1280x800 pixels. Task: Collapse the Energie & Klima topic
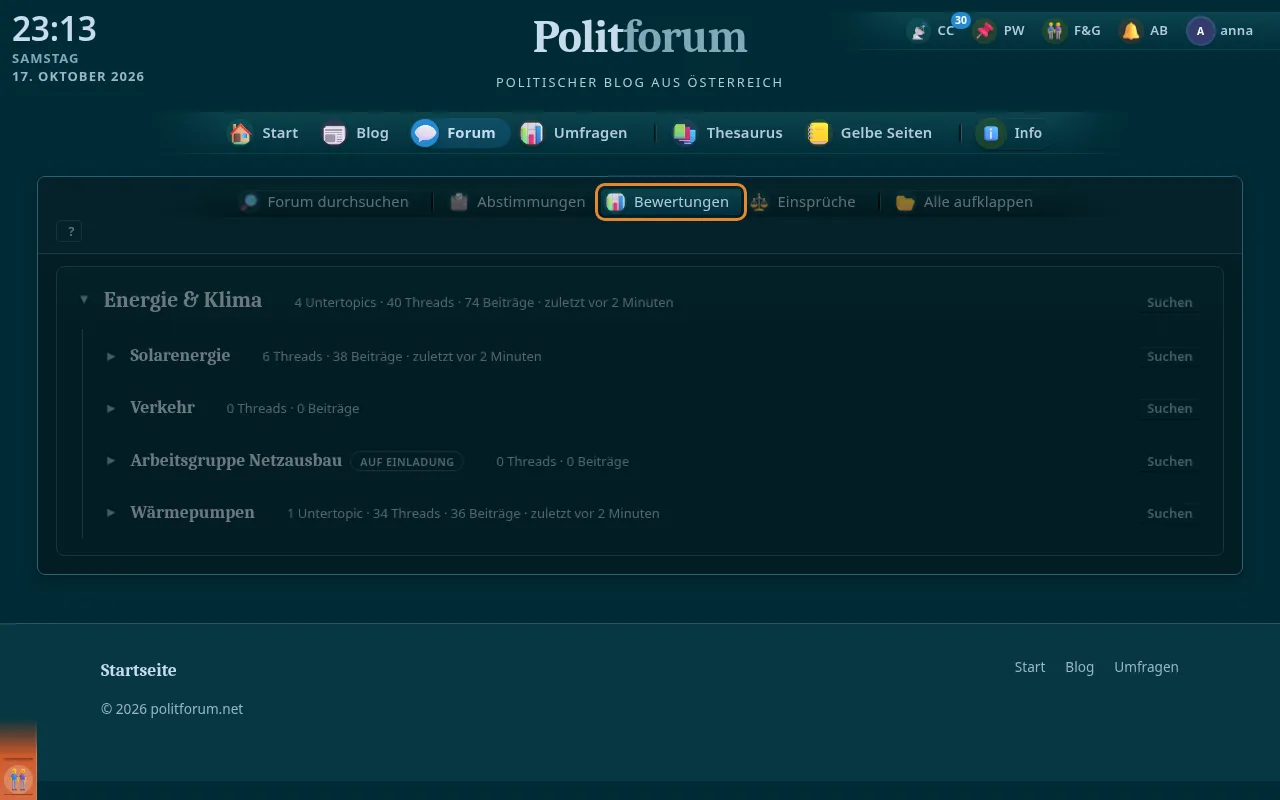84,300
